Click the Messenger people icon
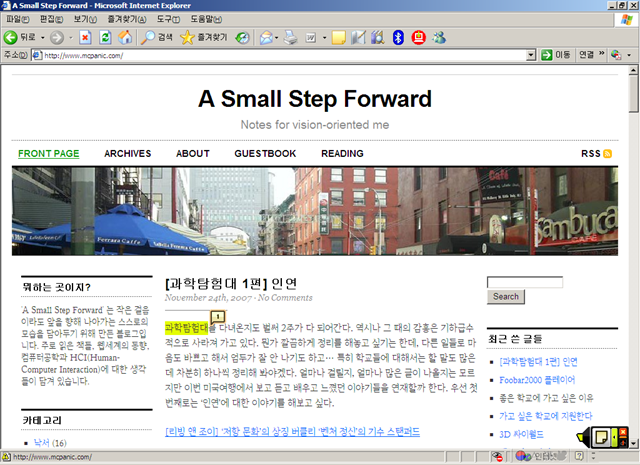This screenshot has width=640, height=465. click(439, 38)
